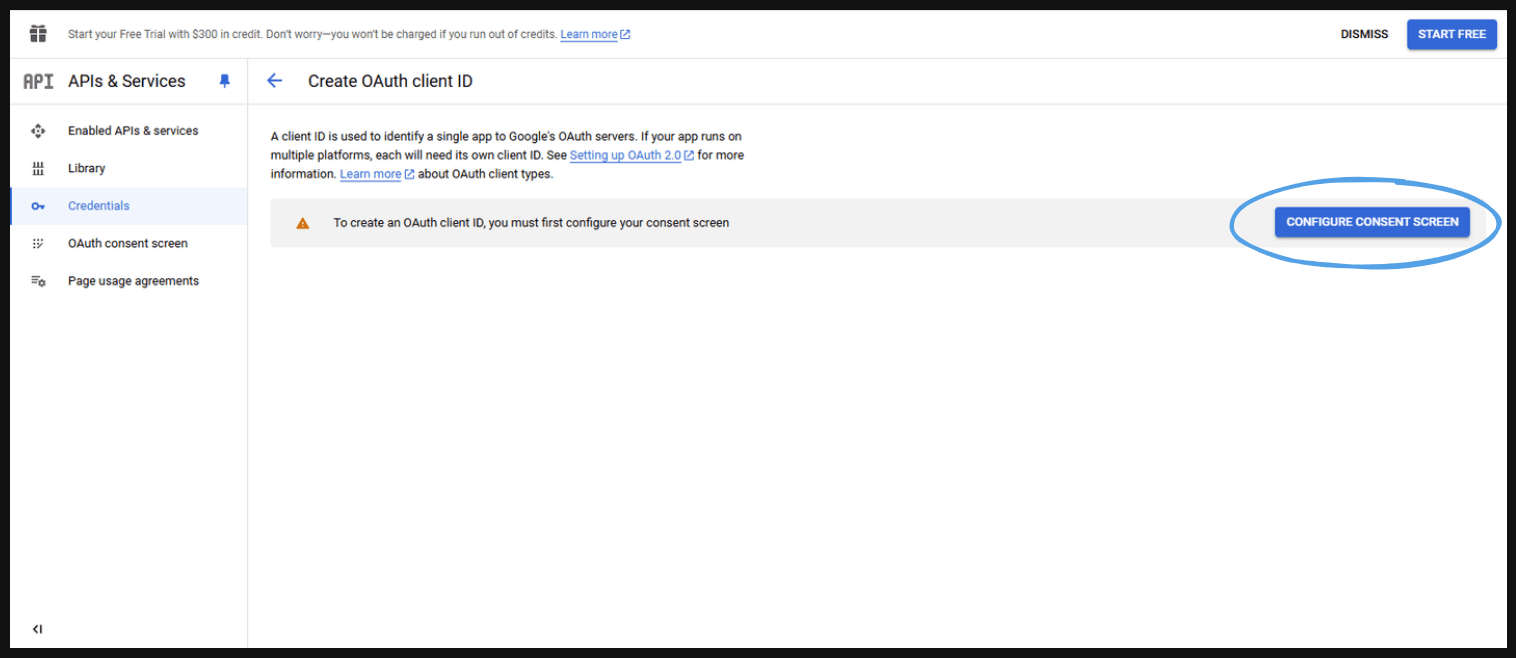Click the Library sidebar icon
1516x658 pixels.
tap(38, 168)
